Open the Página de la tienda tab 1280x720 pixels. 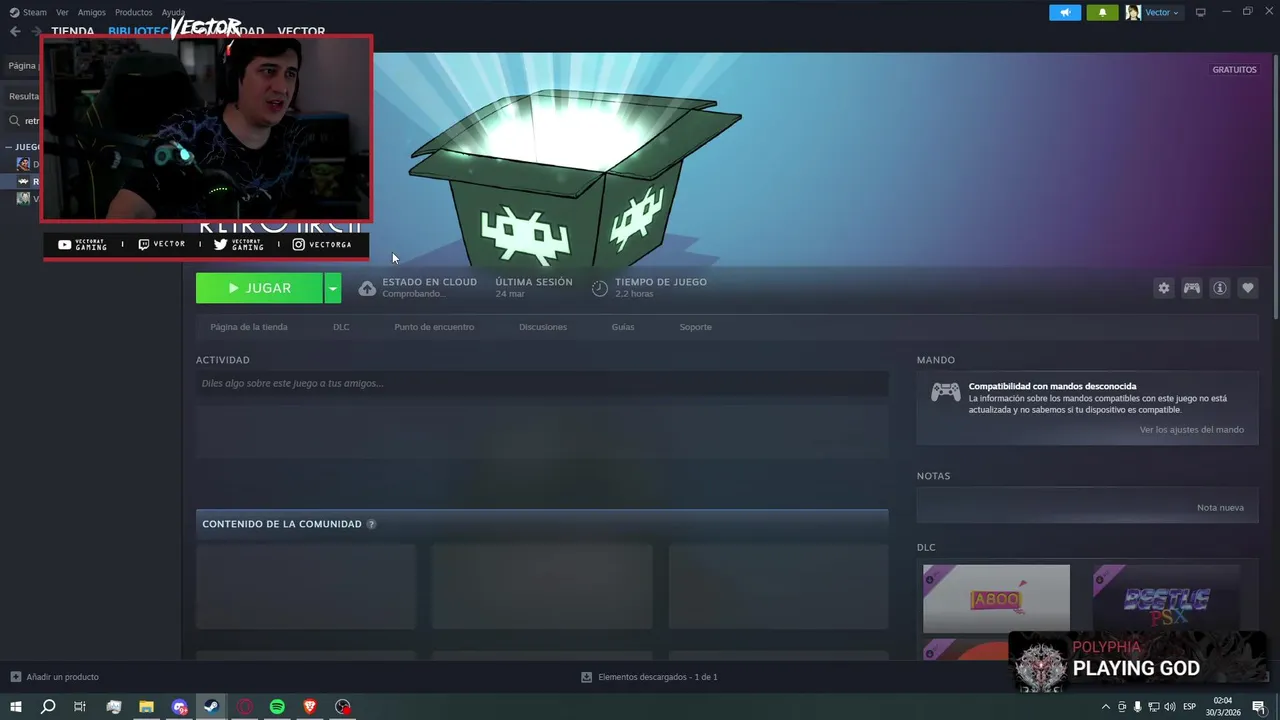point(249,327)
